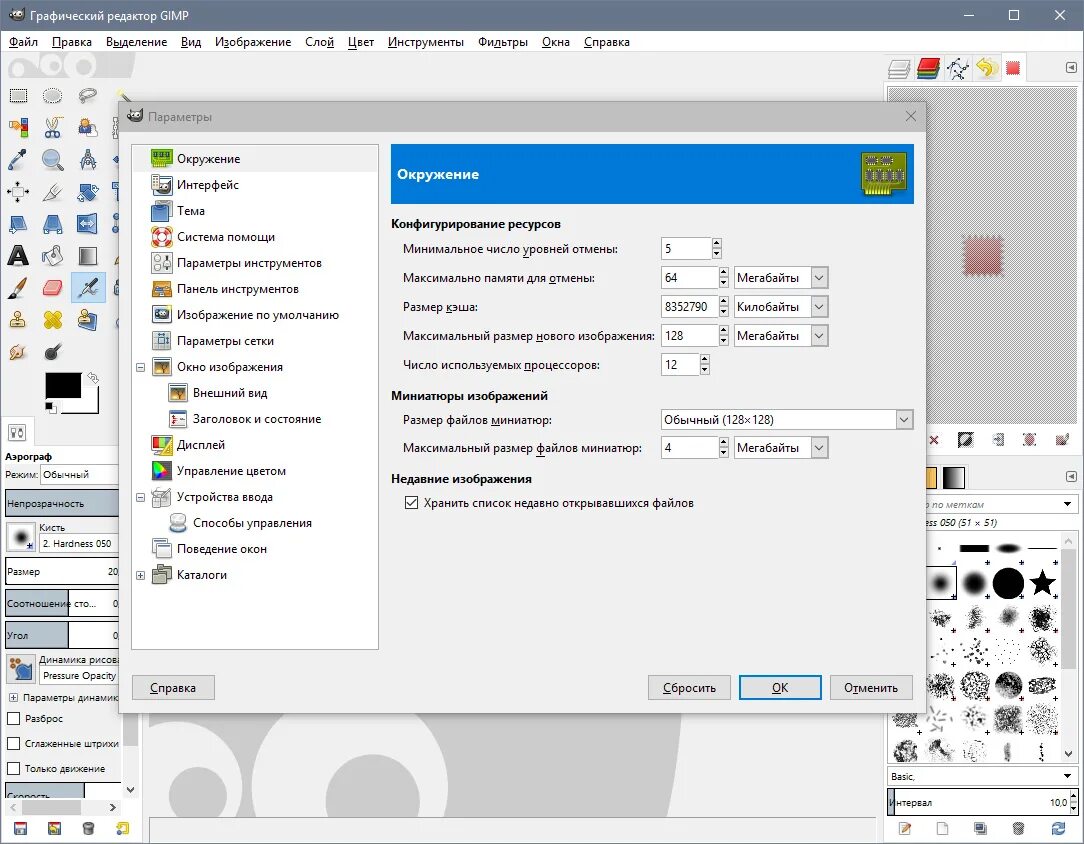
Task: Select the Color Picker eyedropper tool
Action: (x=18, y=160)
